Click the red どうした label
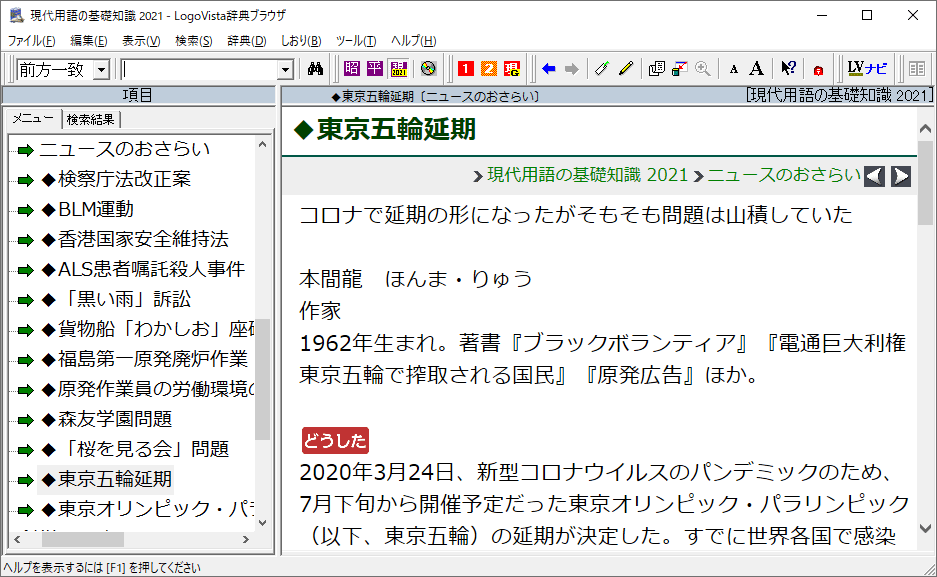 tap(335, 441)
